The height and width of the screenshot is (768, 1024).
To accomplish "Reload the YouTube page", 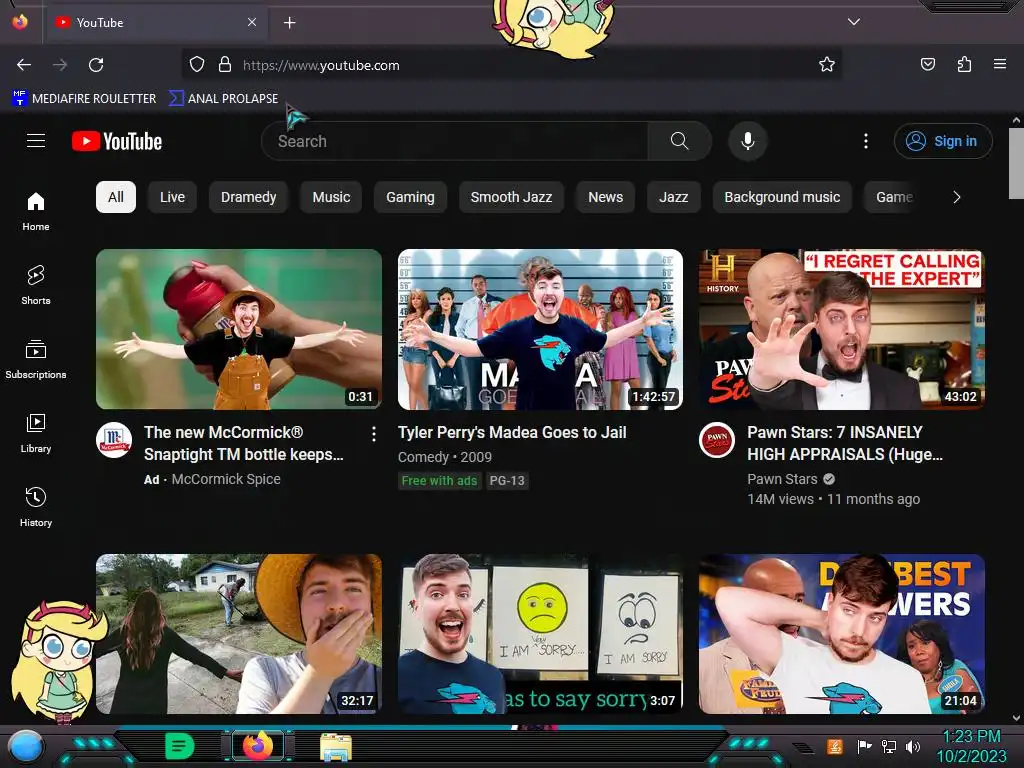I will click(96, 65).
